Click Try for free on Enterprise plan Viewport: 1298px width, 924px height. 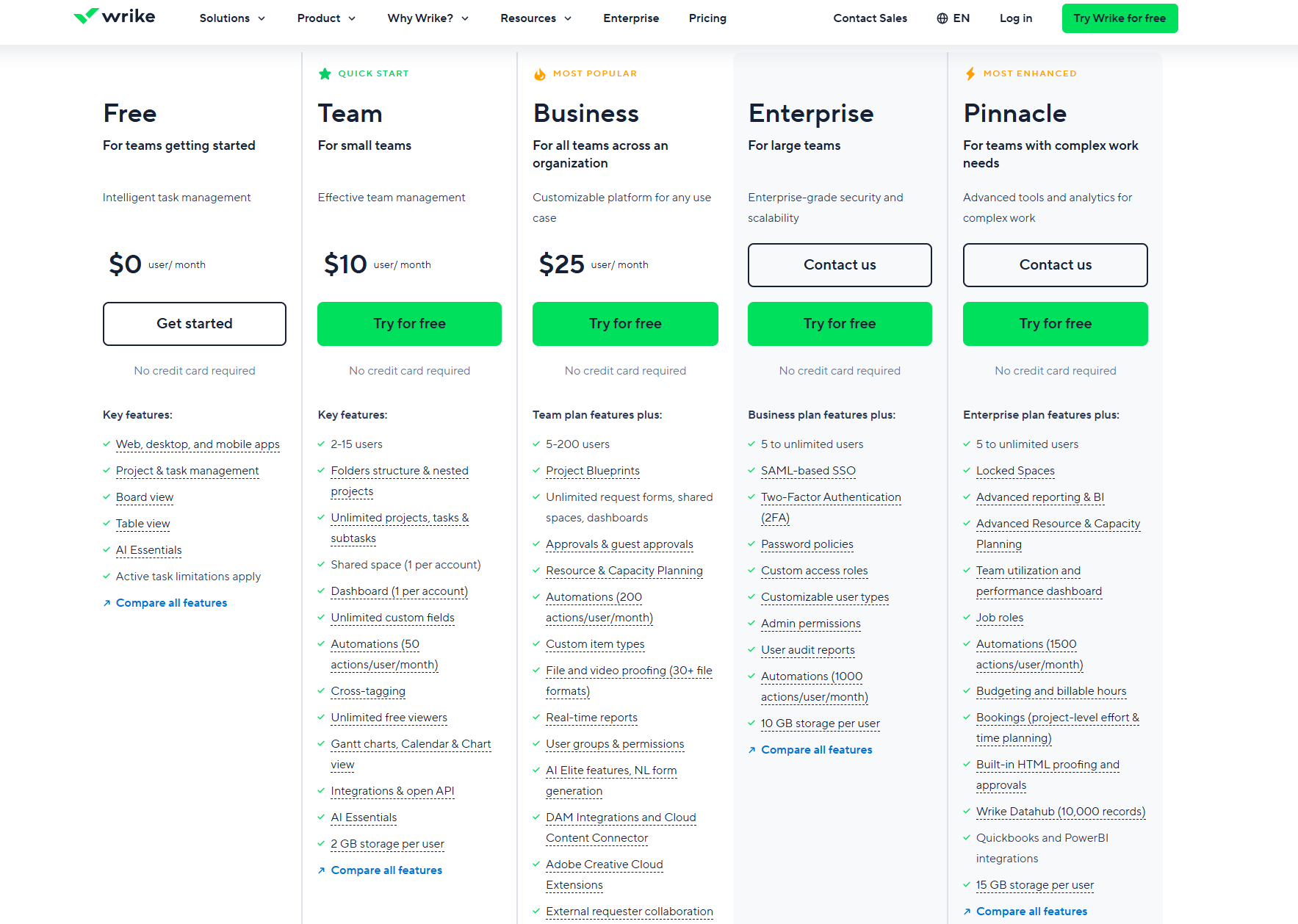click(840, 324)
